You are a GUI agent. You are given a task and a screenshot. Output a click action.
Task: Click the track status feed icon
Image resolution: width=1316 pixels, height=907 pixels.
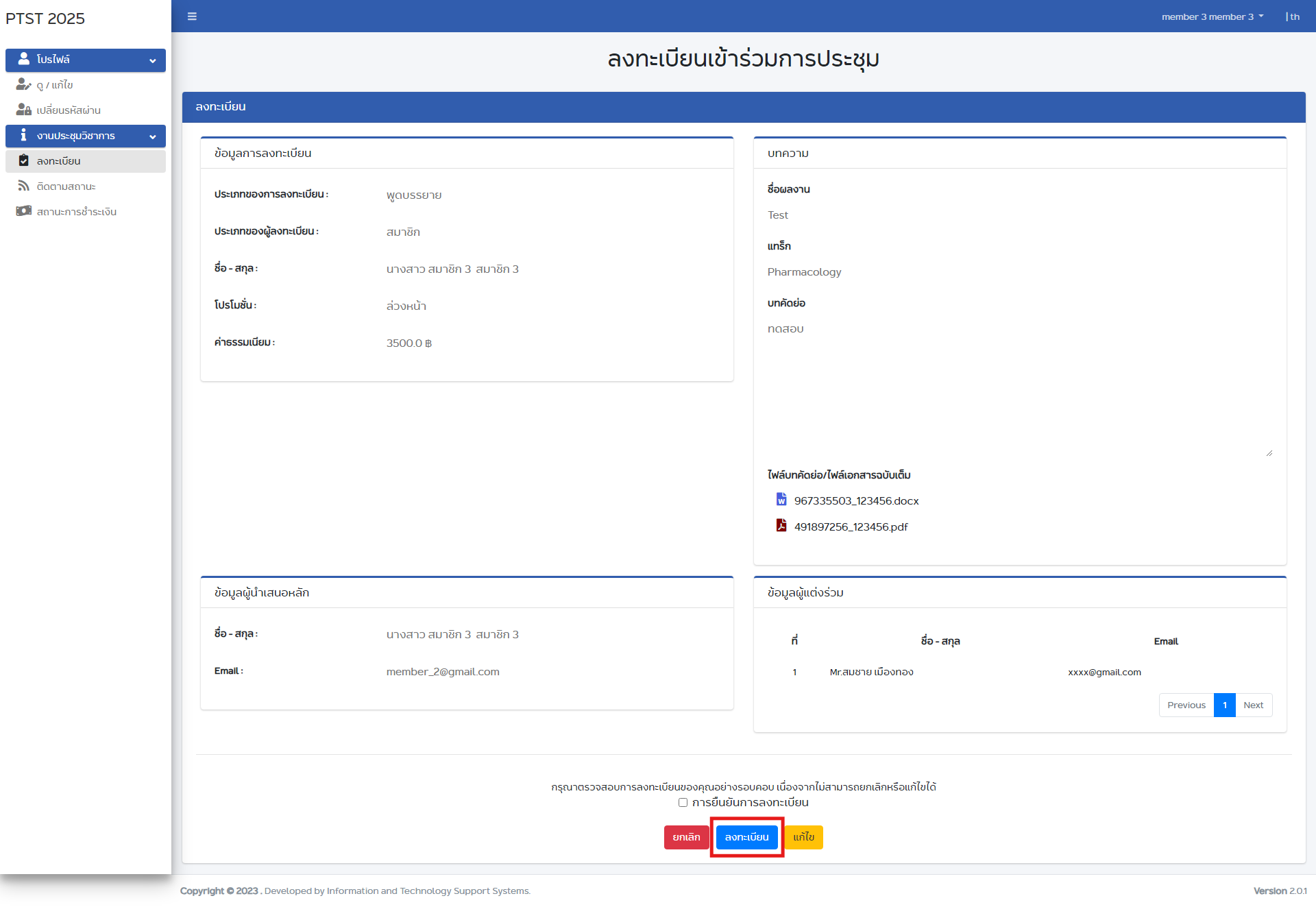coord(23,186)
